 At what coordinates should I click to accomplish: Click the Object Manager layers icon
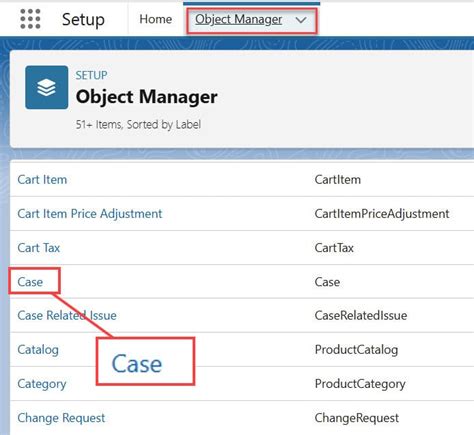(x=47, y=87)
